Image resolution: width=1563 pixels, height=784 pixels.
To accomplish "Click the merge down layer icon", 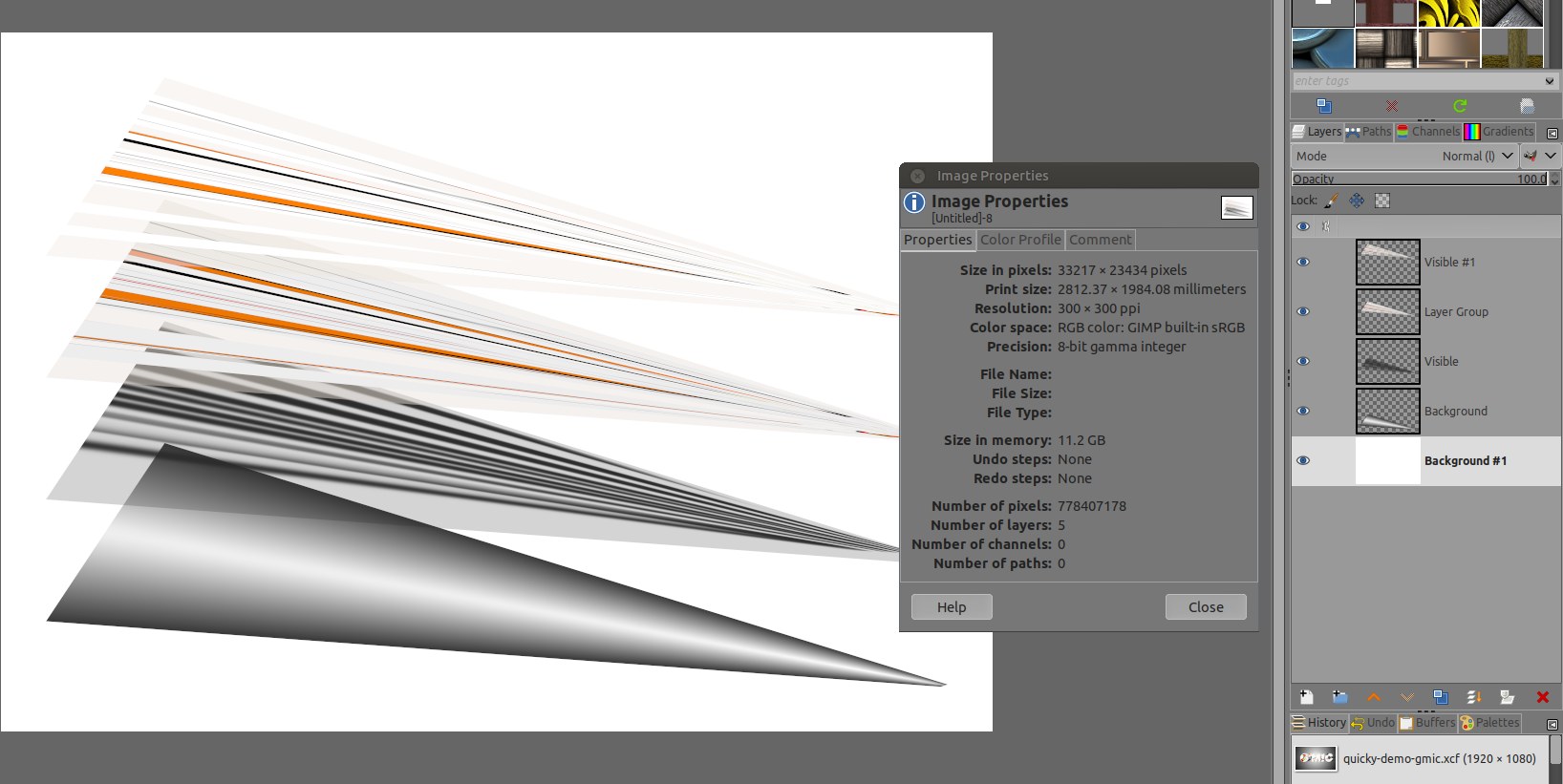I will click(x=1474, y=697).
